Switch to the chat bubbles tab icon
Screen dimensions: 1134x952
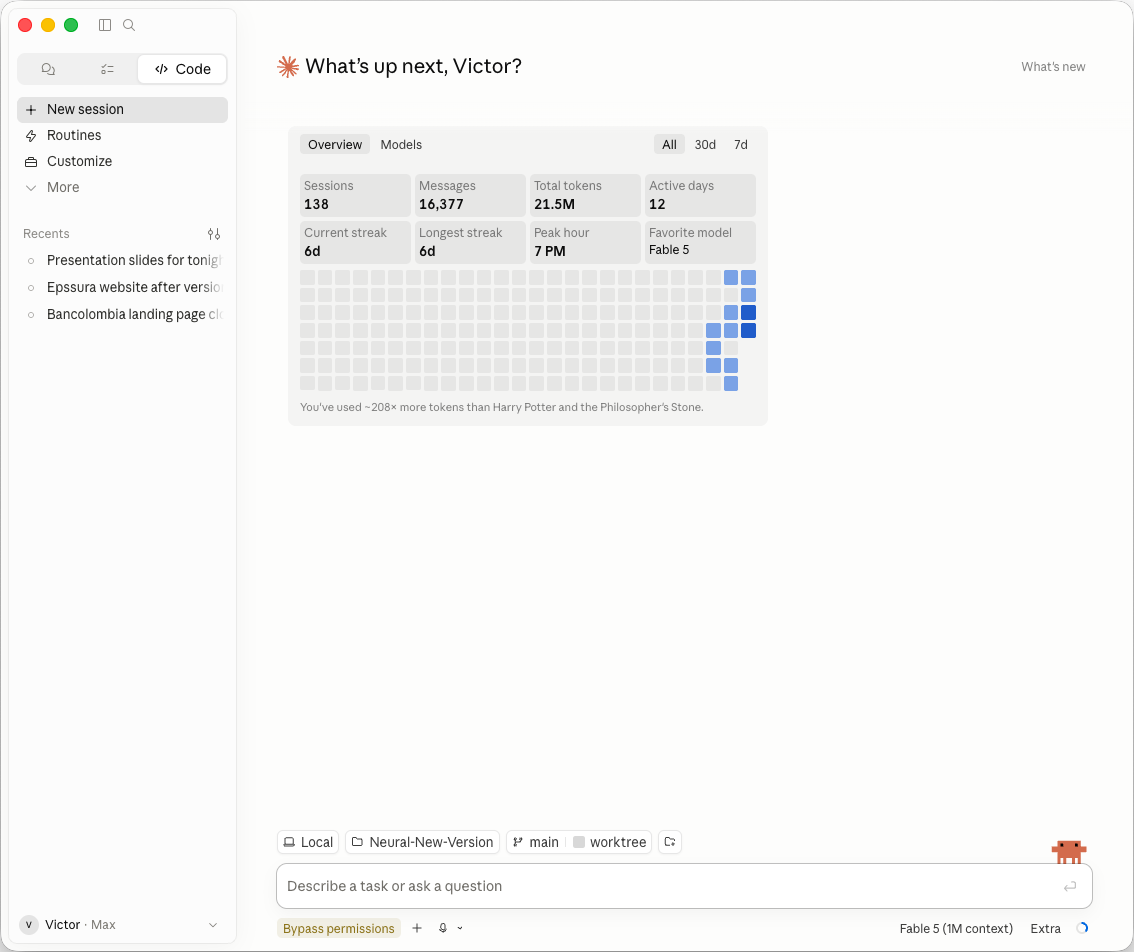[48, 69]
